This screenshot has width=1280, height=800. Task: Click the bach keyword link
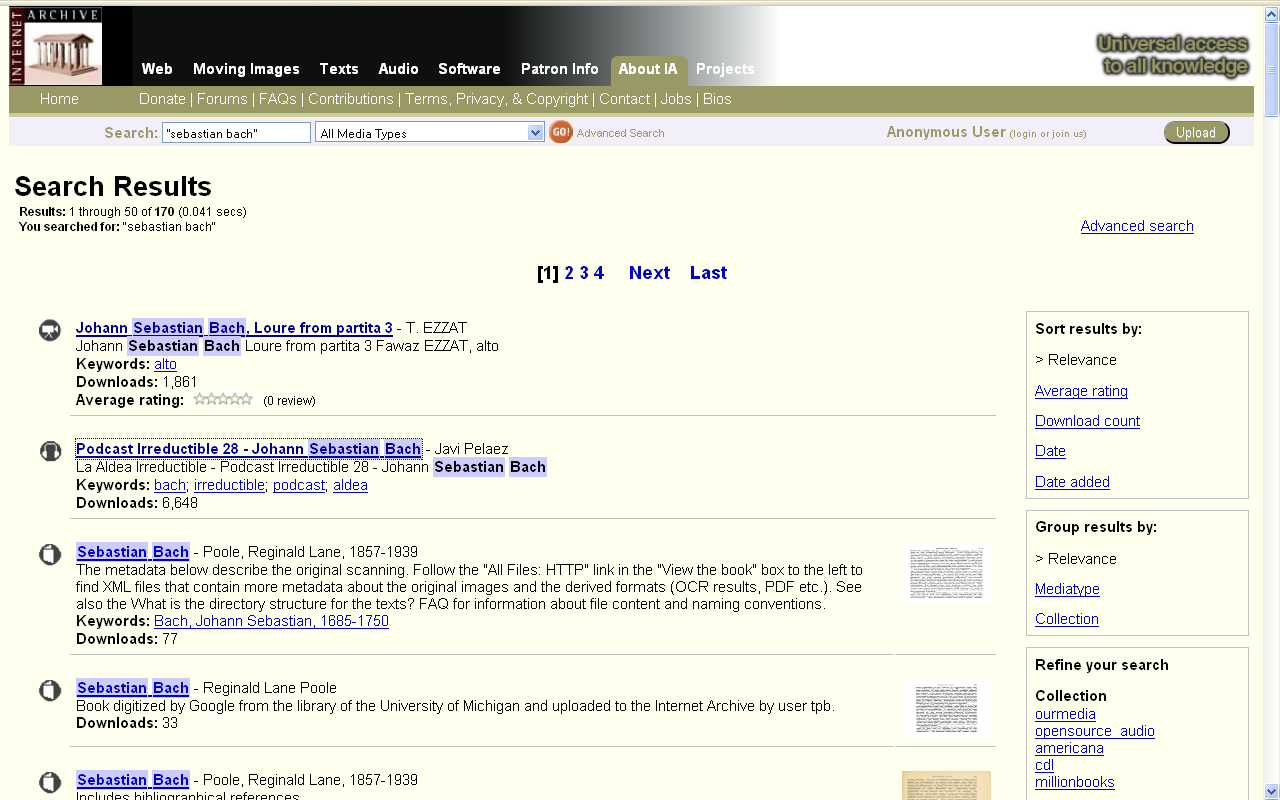click(170, 485)
